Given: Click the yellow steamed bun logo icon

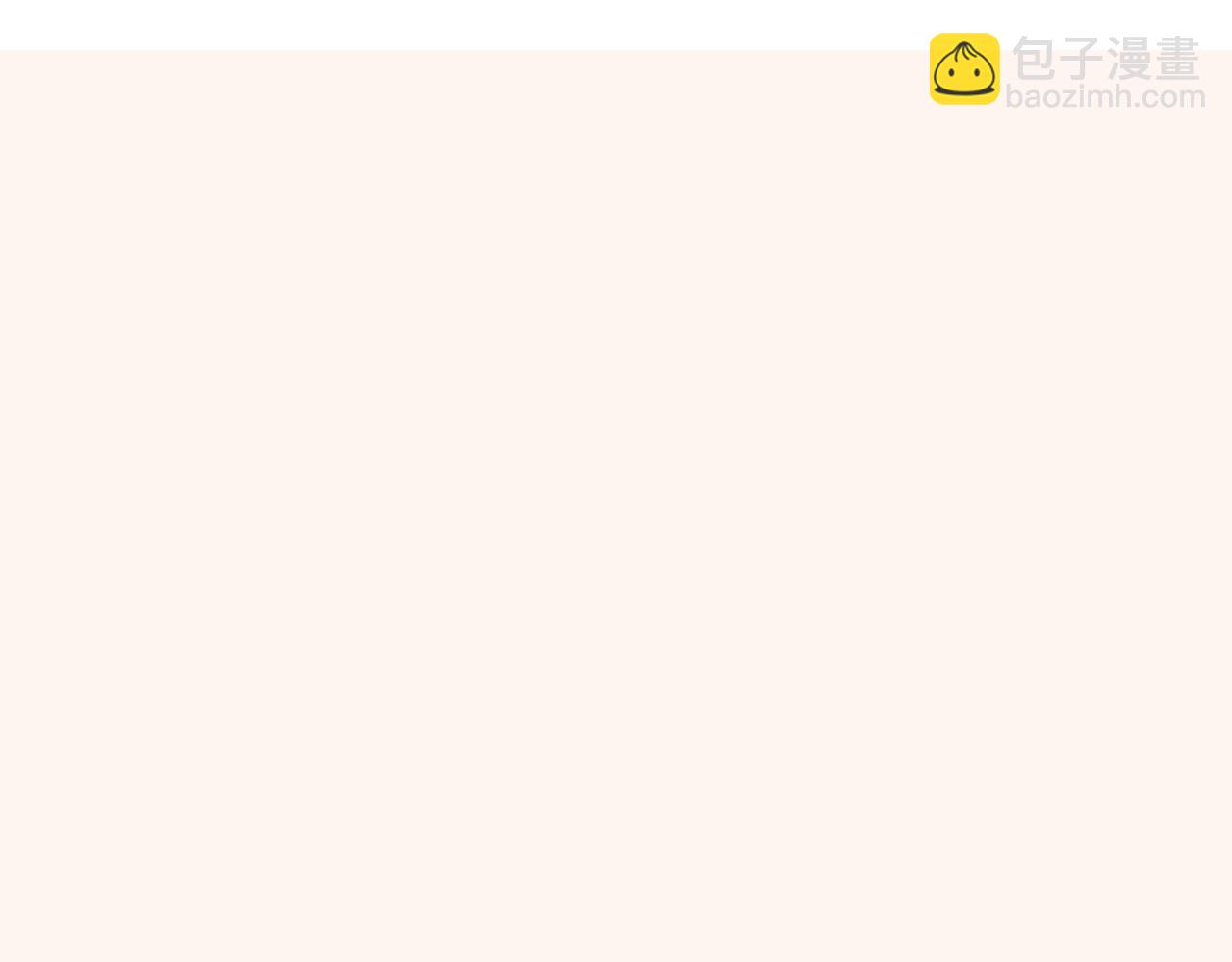Looking at the screenshot, I should 964,68.
